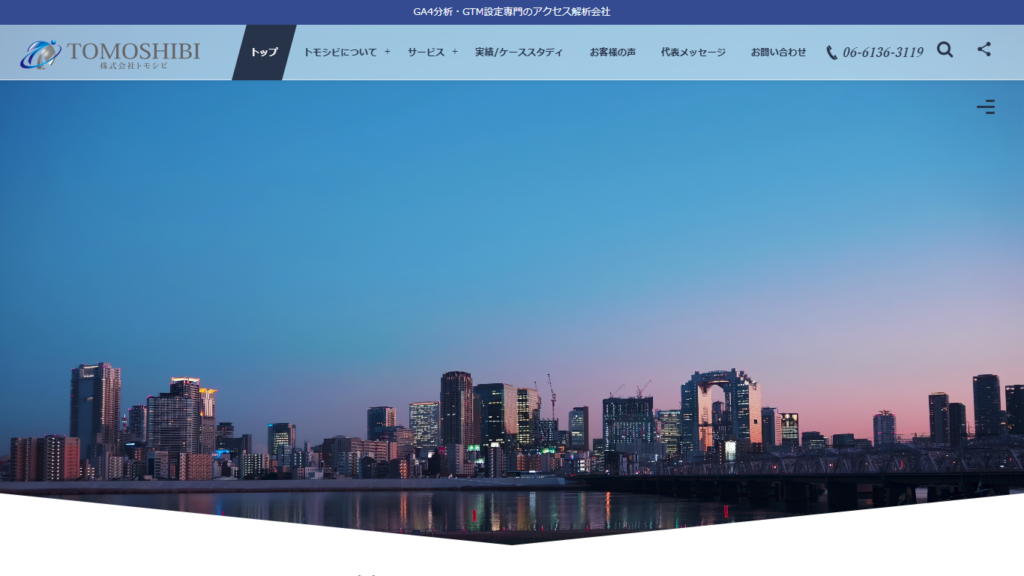Click the 株式会社トモシビ company name under logo
The image size is (1024, 576).
[x=134, y=66]
